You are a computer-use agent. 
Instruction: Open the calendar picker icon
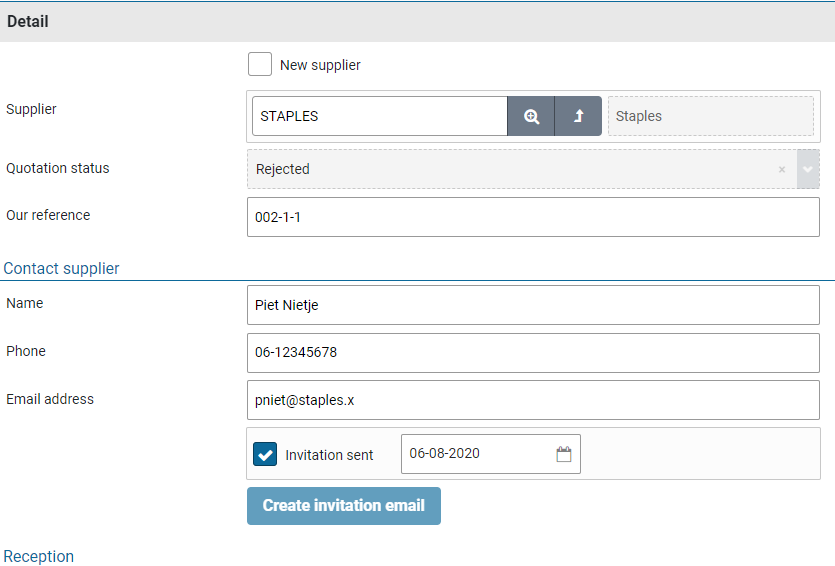click(x=564, y=454)
